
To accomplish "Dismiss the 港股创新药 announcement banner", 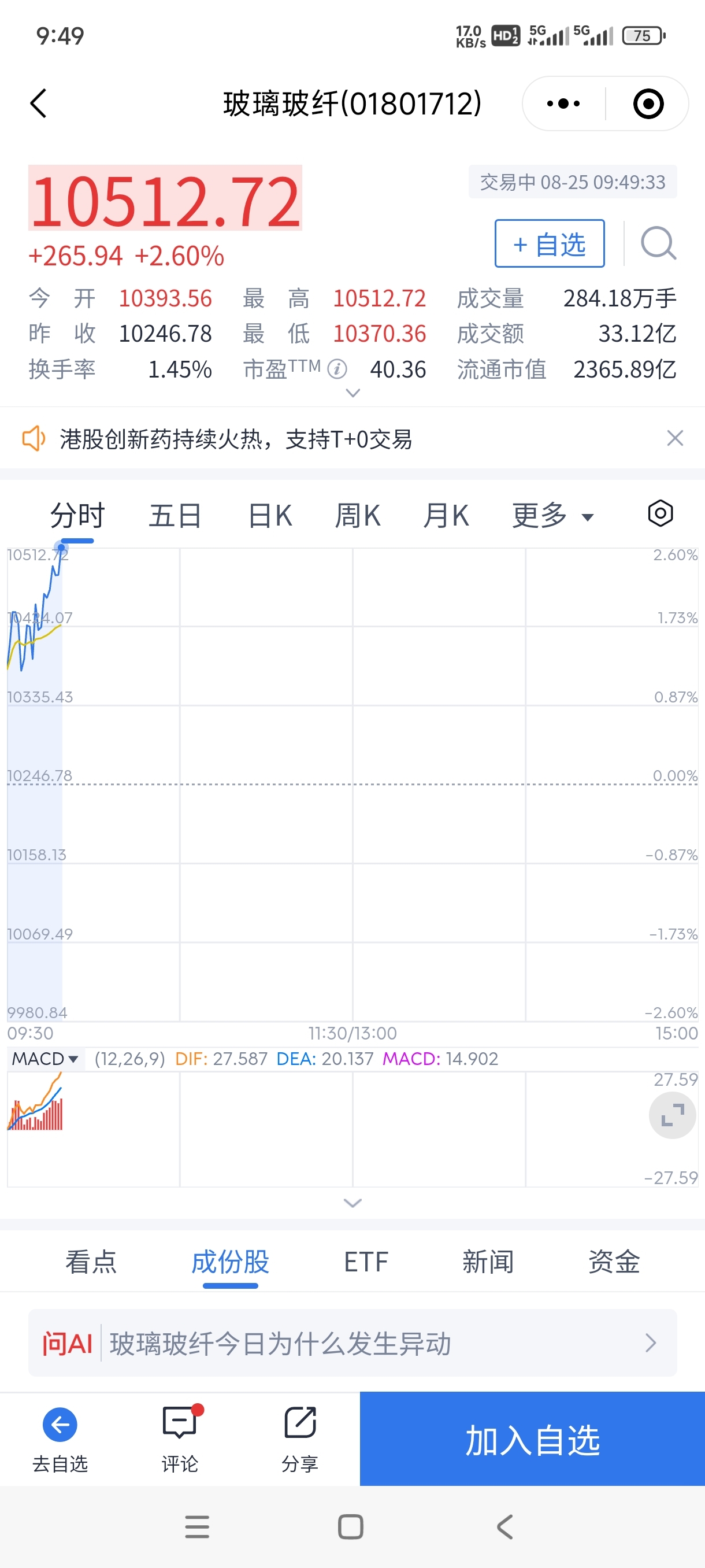I will pyautogui.click(x=674, y=438).
